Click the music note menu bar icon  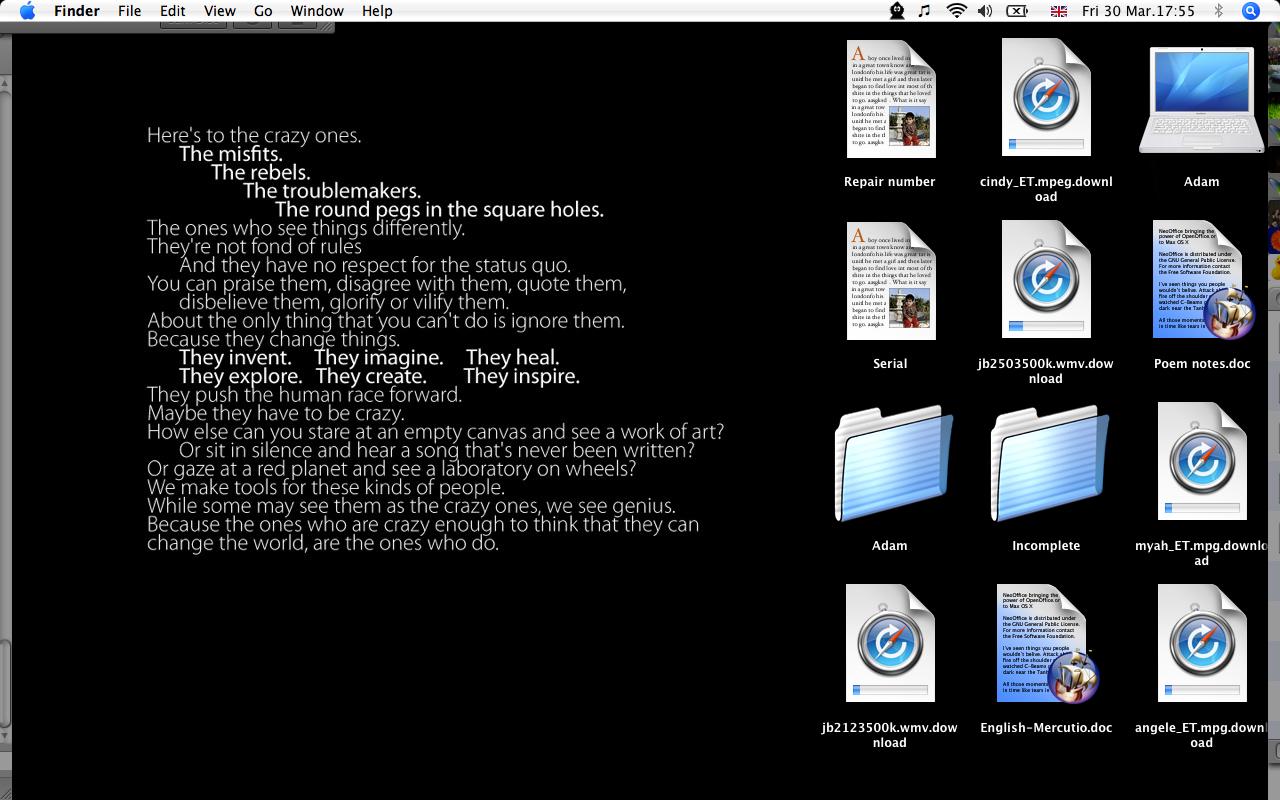coord(925,11)
